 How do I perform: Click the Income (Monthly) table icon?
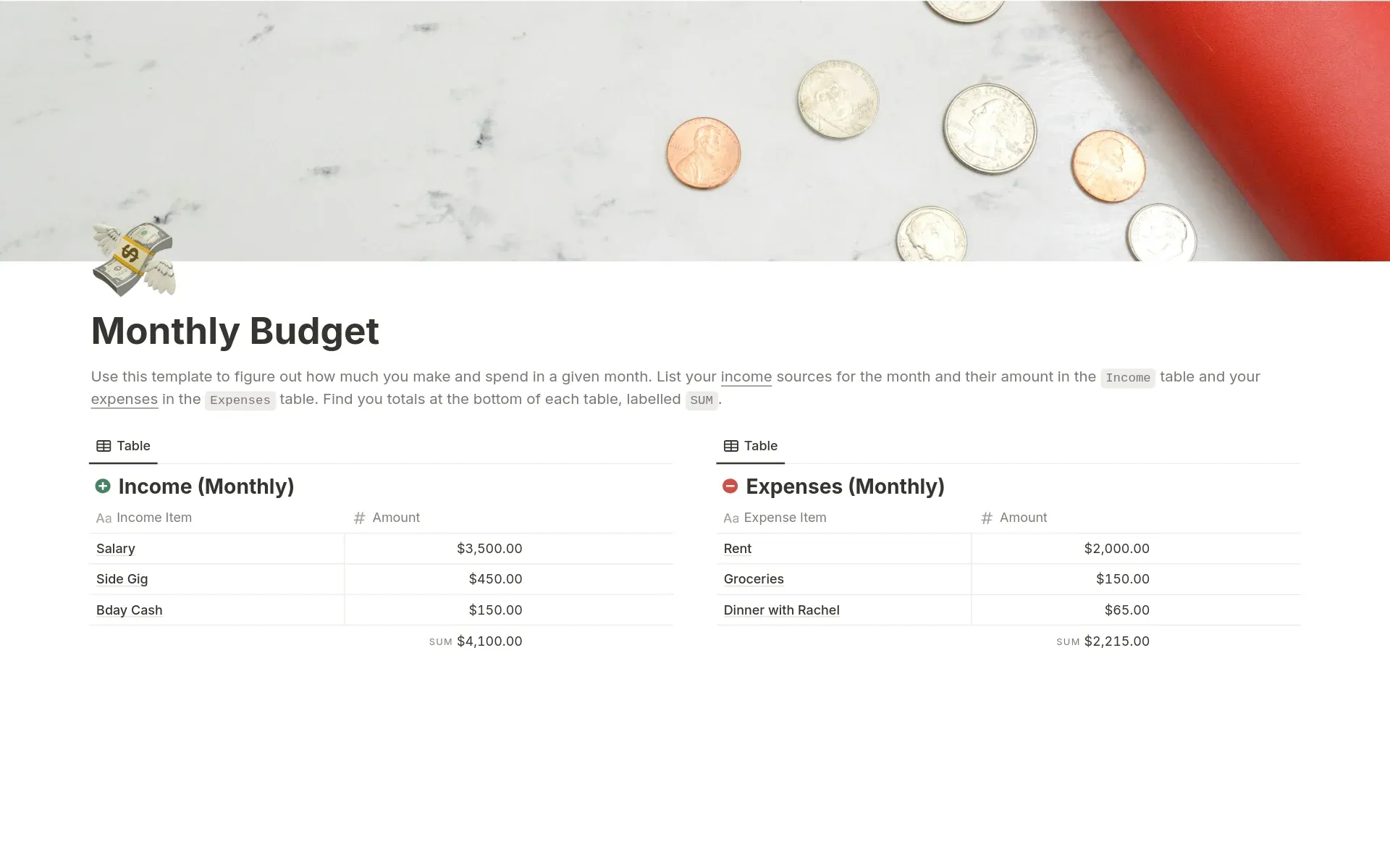(102, 486)
